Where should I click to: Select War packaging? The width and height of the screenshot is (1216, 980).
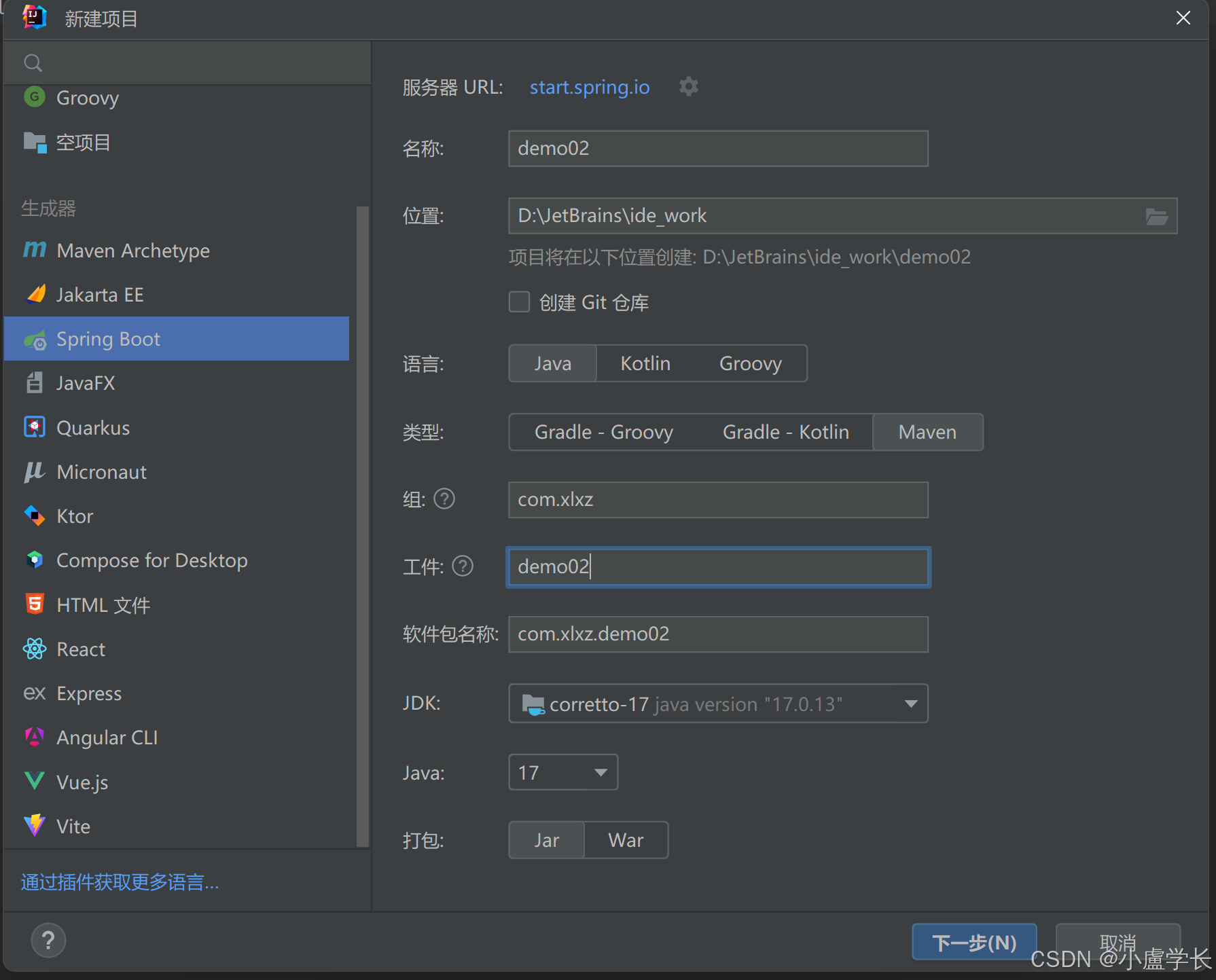point(626,840)
